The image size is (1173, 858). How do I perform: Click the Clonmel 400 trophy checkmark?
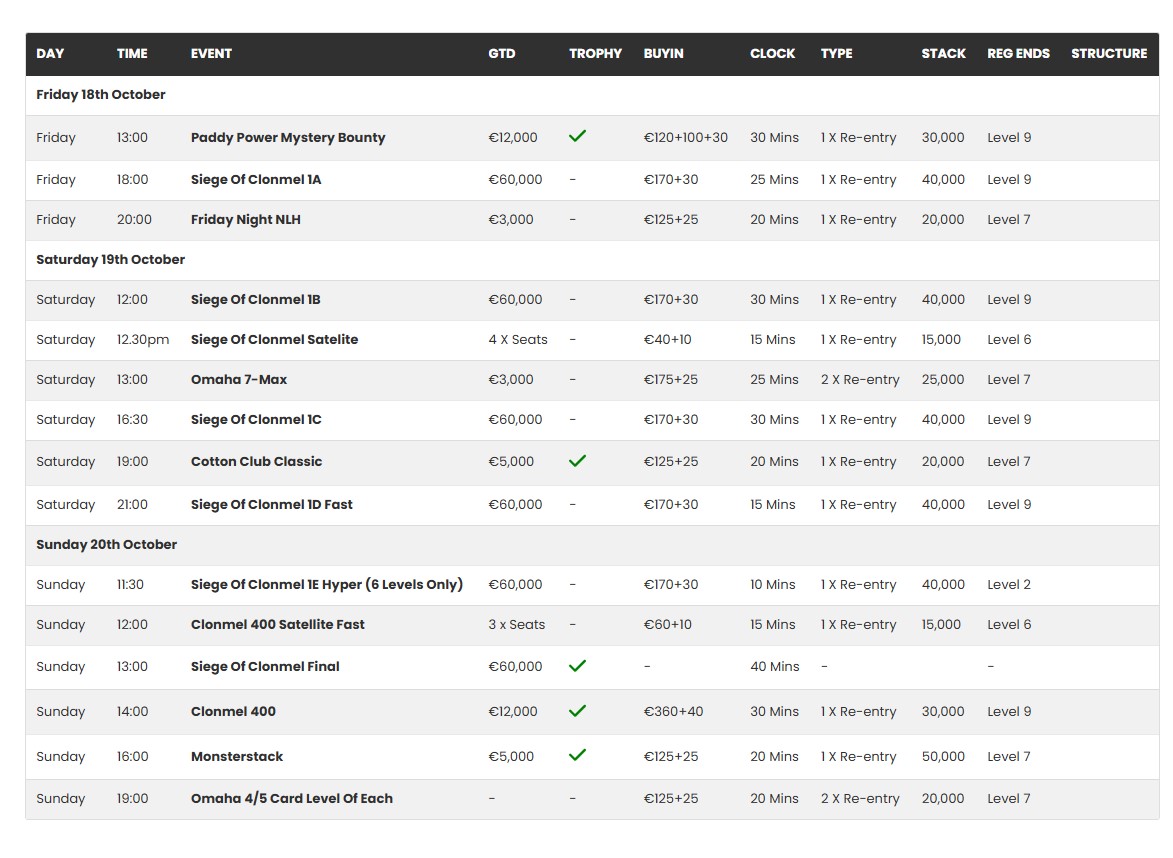(577, 711)
